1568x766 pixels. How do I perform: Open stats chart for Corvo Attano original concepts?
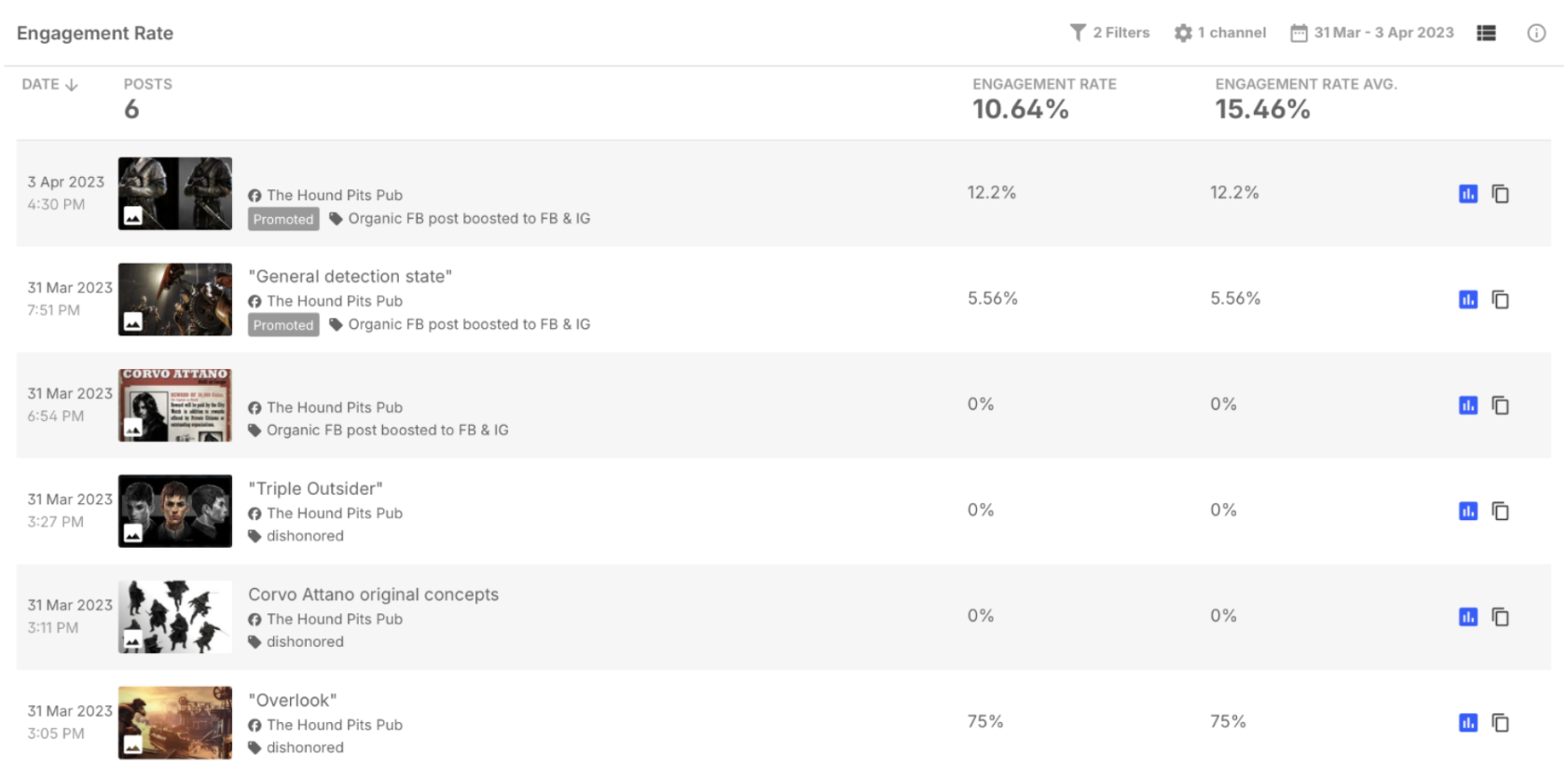[1467, 617]
